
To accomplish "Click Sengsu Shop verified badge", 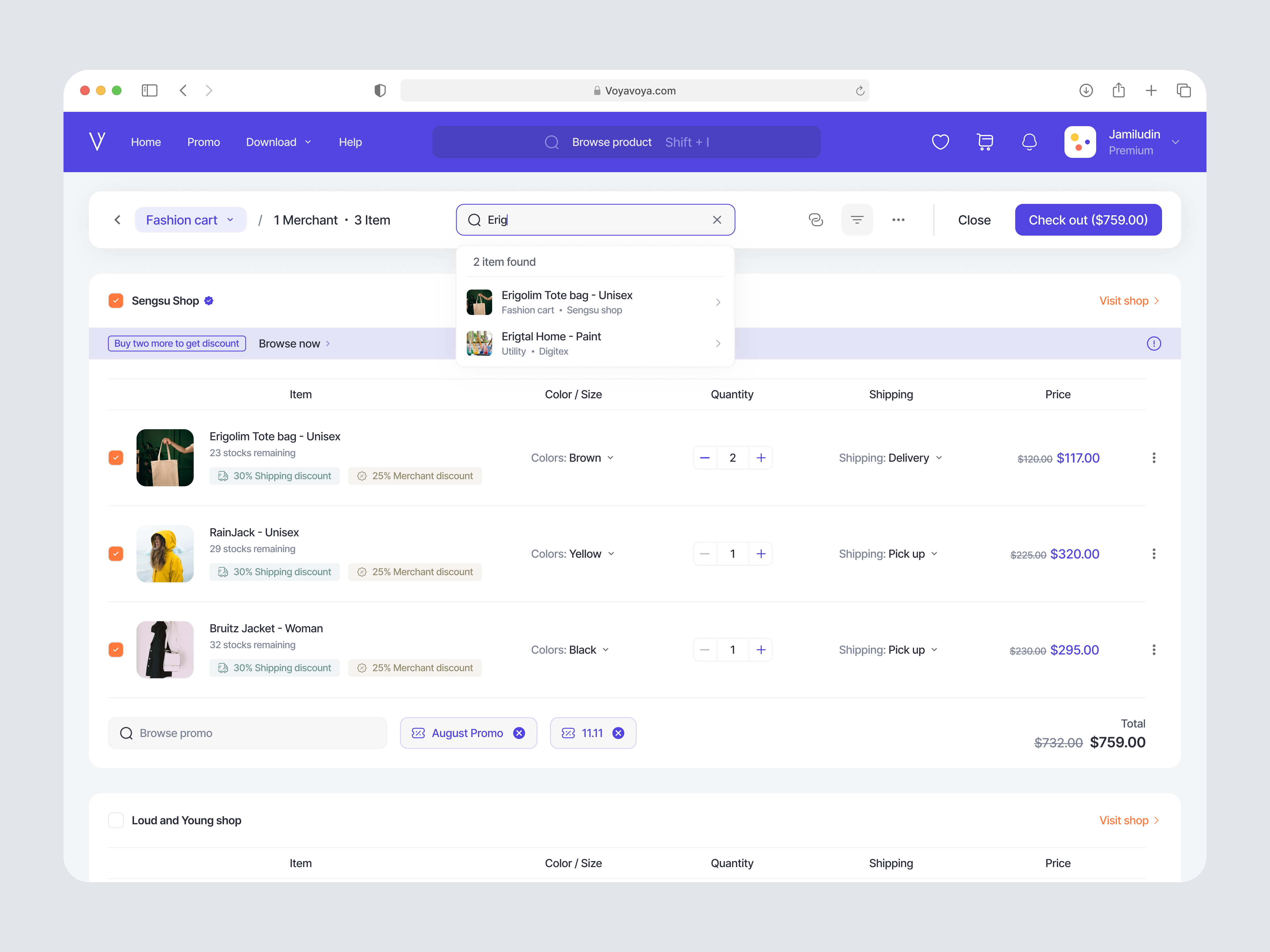I will point(209,301).
